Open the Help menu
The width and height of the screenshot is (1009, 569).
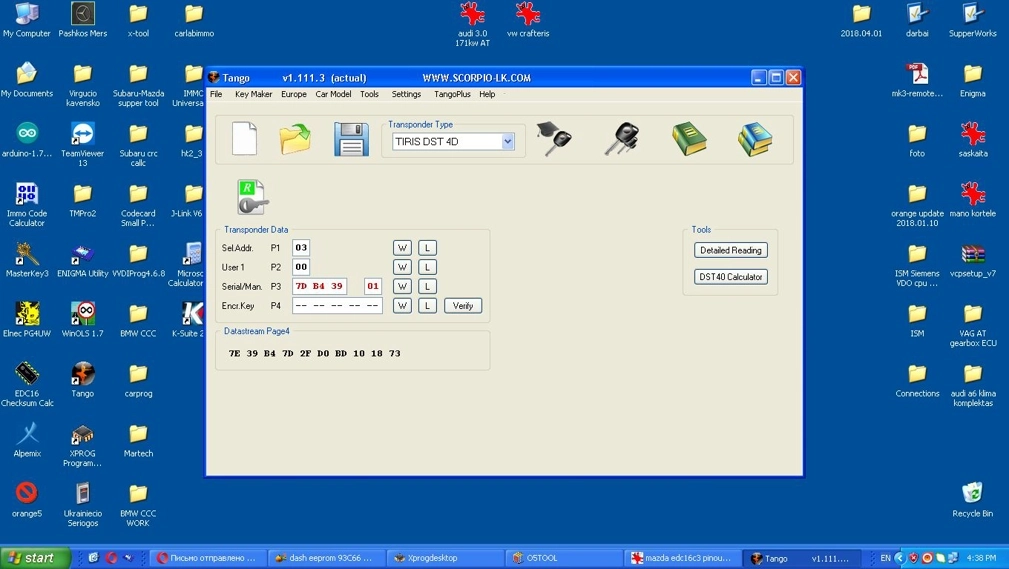[487, 94]
